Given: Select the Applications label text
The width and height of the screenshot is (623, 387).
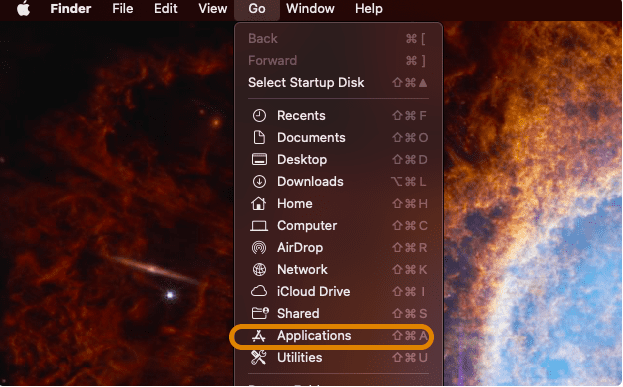Looking at the screenshot, I should point(314,336).
